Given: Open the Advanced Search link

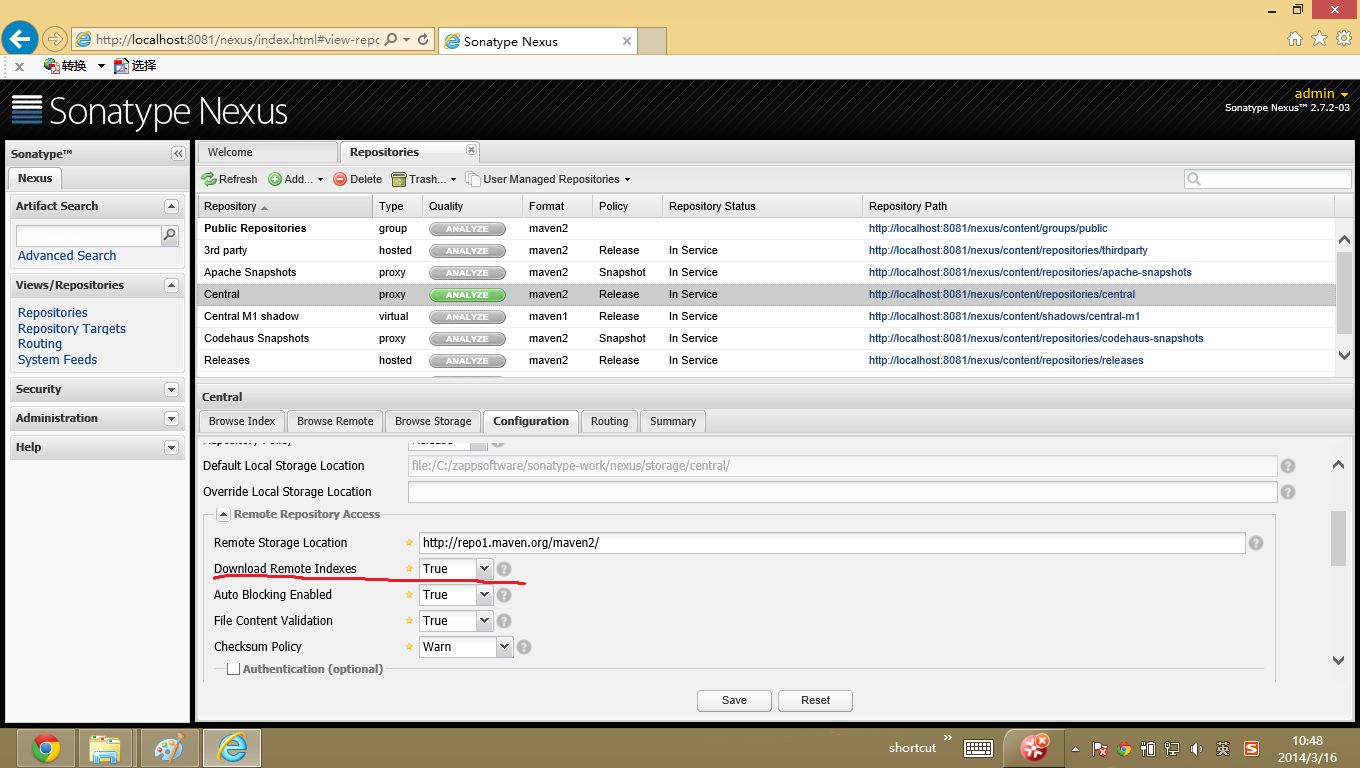Looking at the screenshot, I should pyautogui.click(x=67, y=256).
